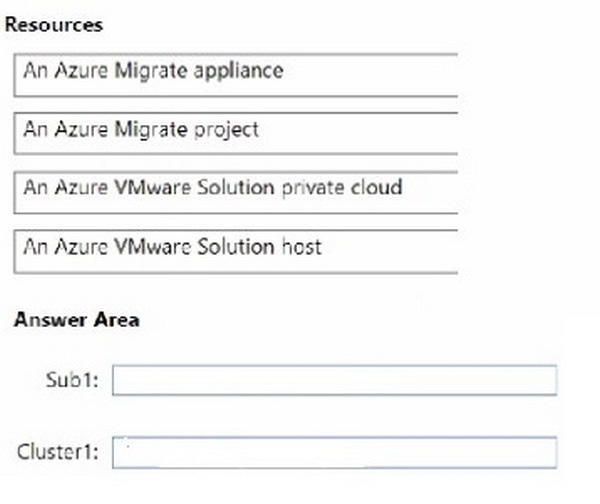Focus the right end of Cluster1 field
The image size is (600, 504).
tap(536, 452)
